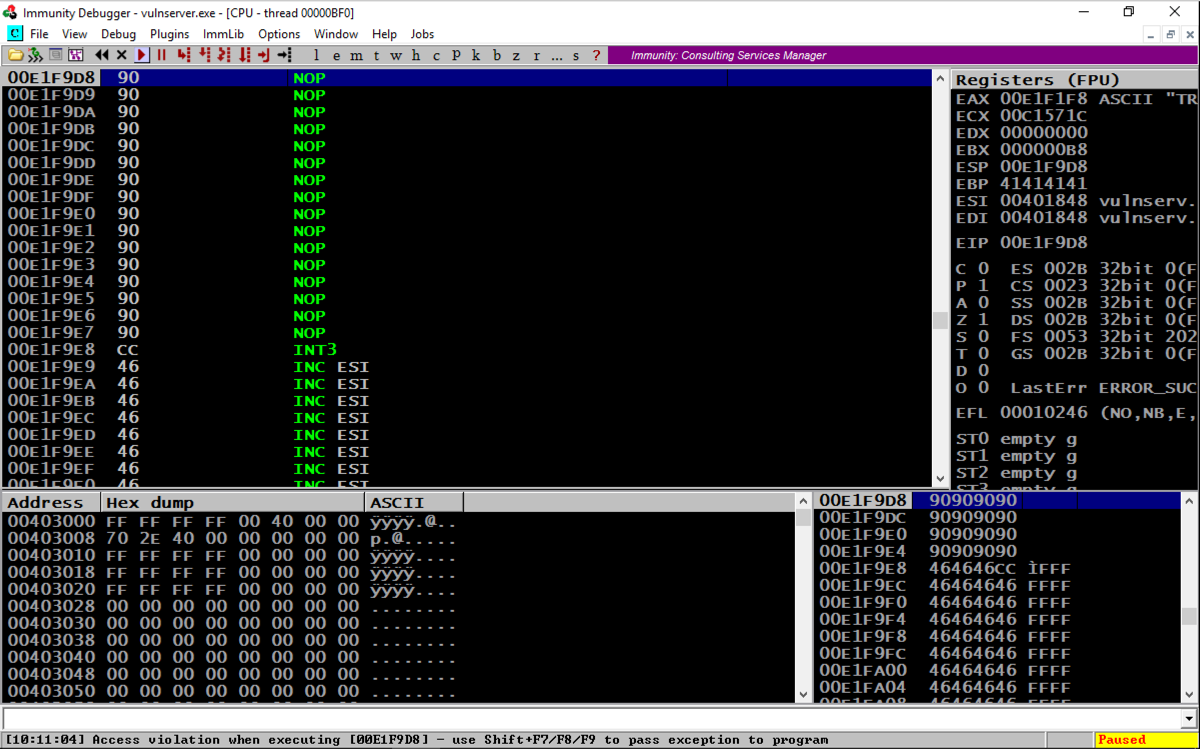Open References with 'z' button

click(516, 55)
